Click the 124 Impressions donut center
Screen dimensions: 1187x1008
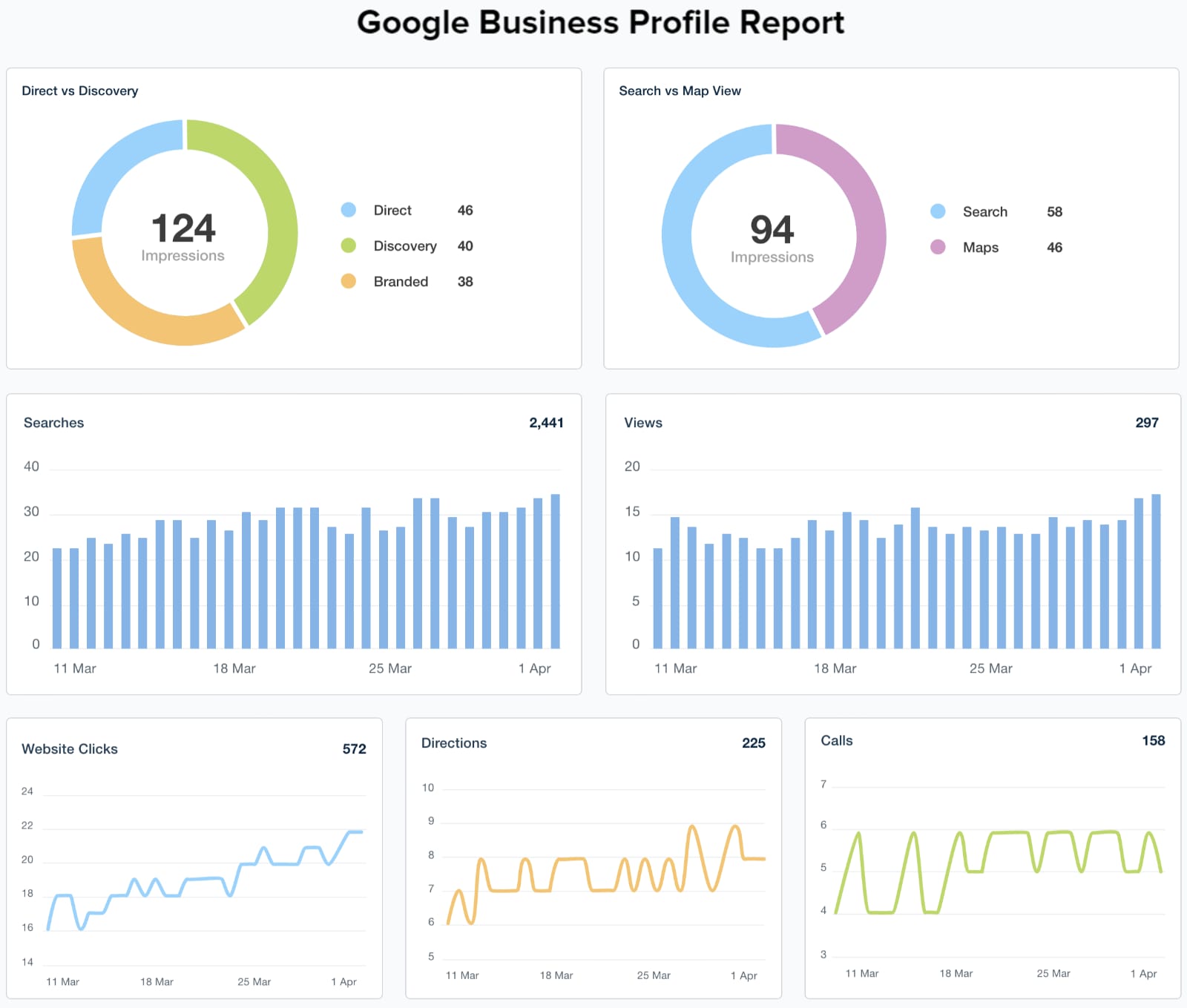(183, 236)
